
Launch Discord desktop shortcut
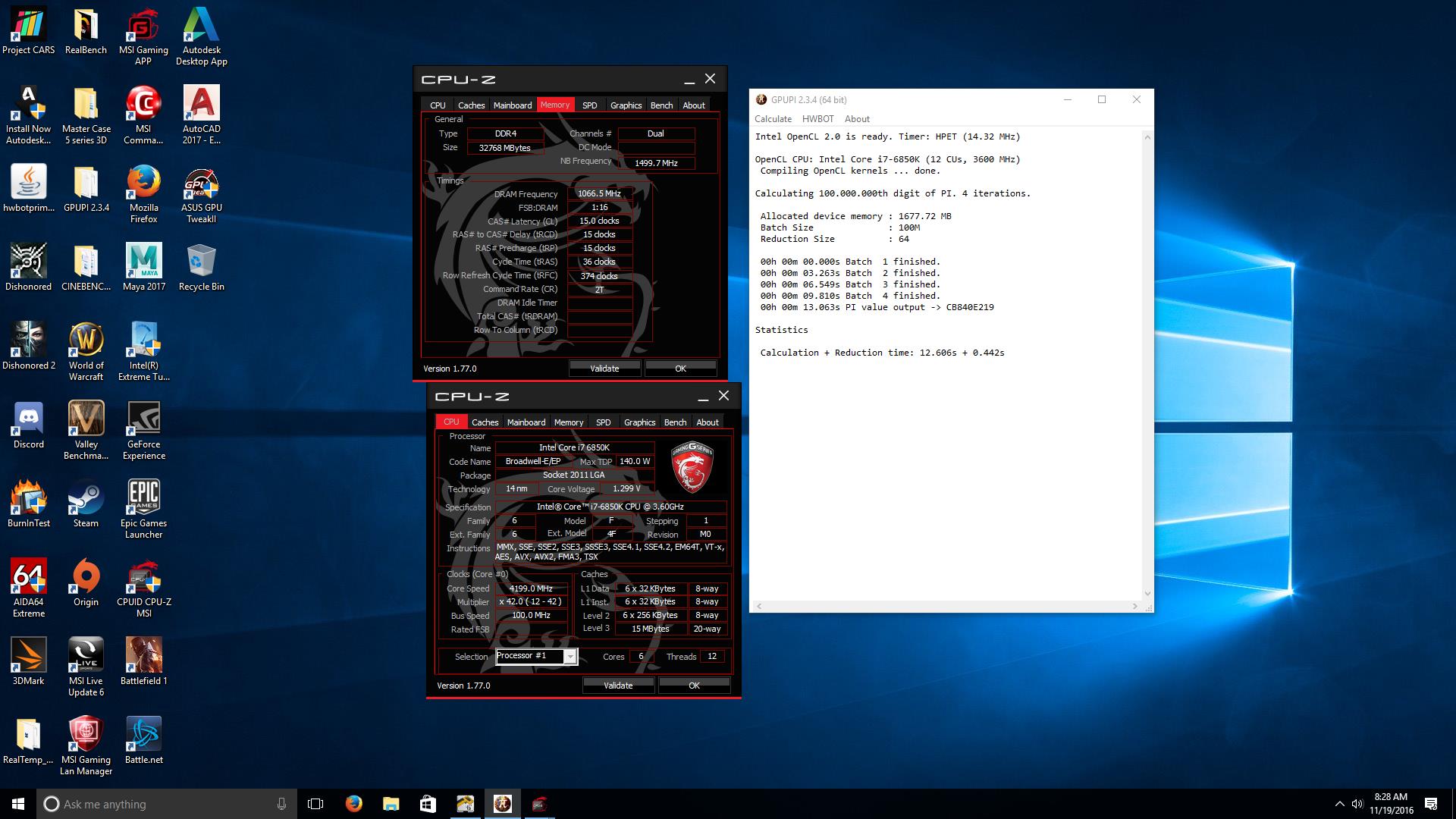pyautogui.click(x=28, y=425)
